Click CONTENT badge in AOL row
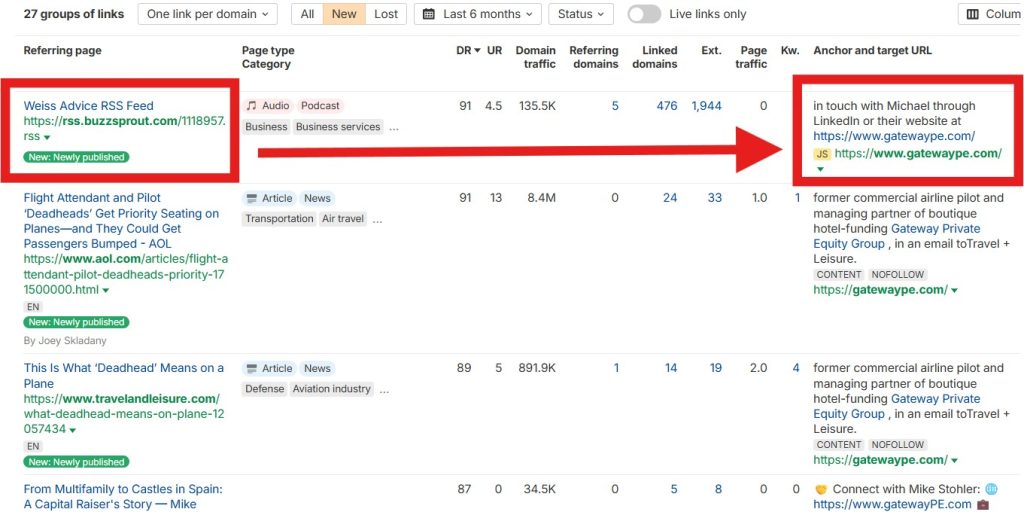This screenshot has width=1024, height=512. click(839, 275)
